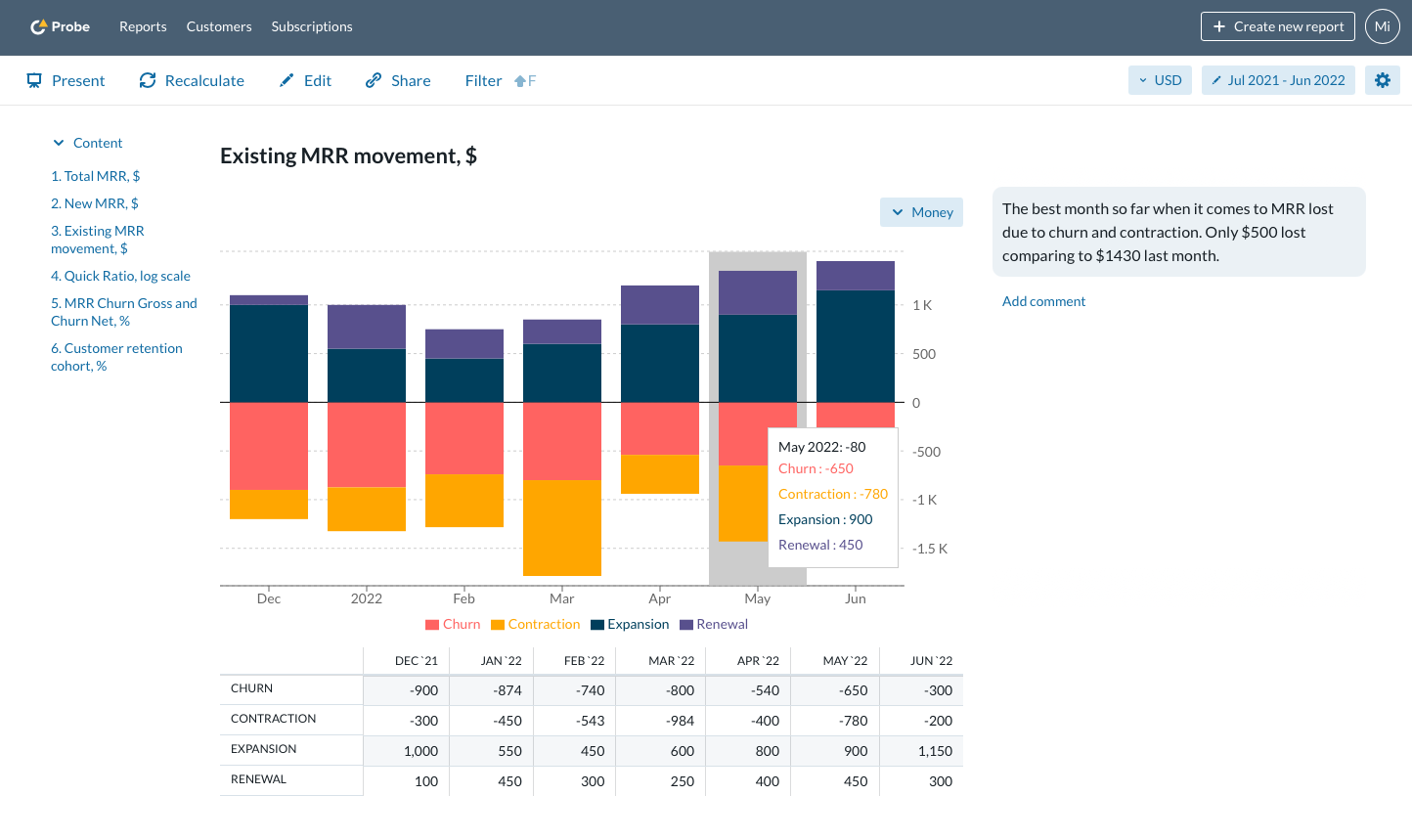The height and width of the screenshot is (840, 1412).
Task: Click the Present screen icon
Action: pos(34,80)
